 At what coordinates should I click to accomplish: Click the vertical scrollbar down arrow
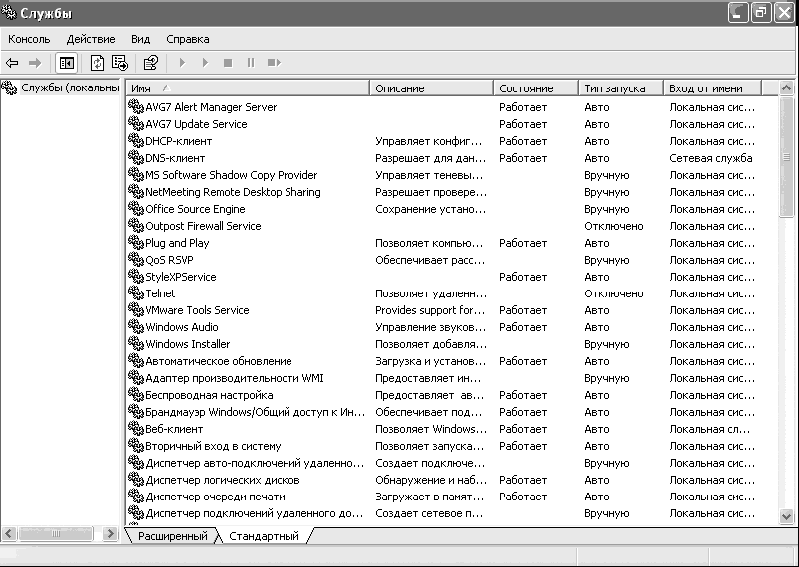pos(786,516)
